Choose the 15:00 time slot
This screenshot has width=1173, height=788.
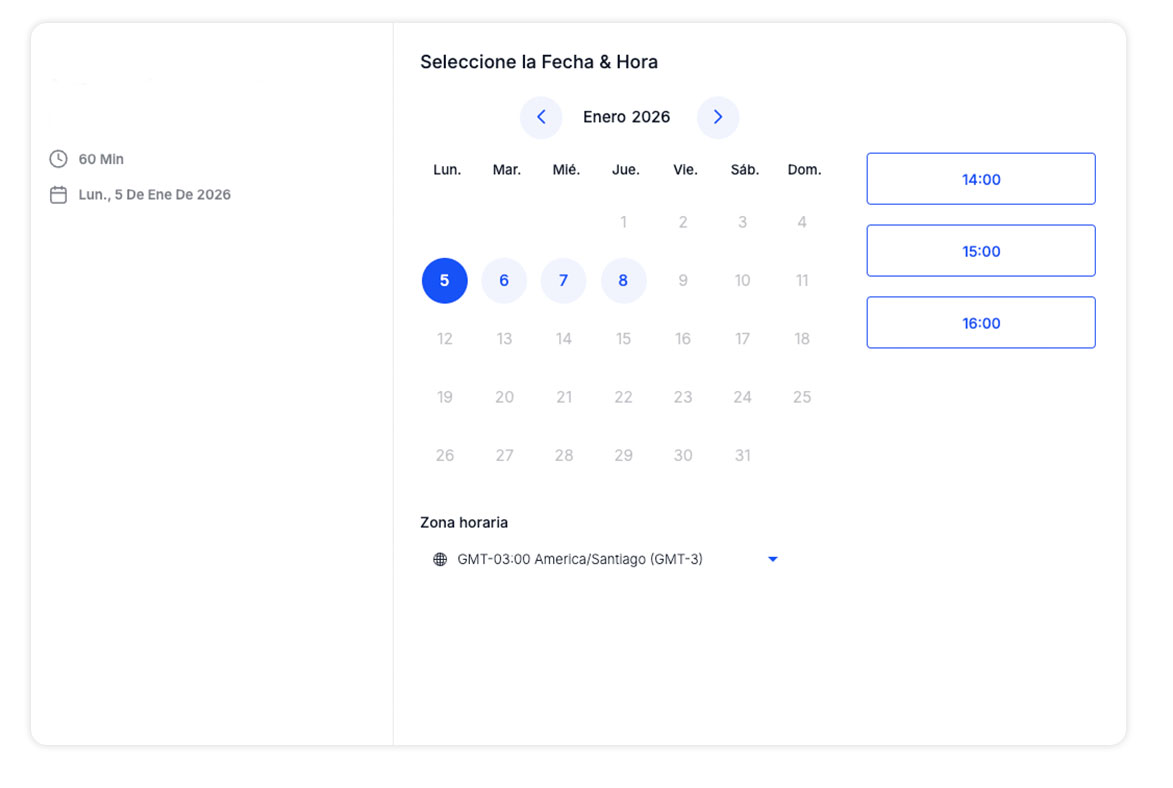point(980,251)
